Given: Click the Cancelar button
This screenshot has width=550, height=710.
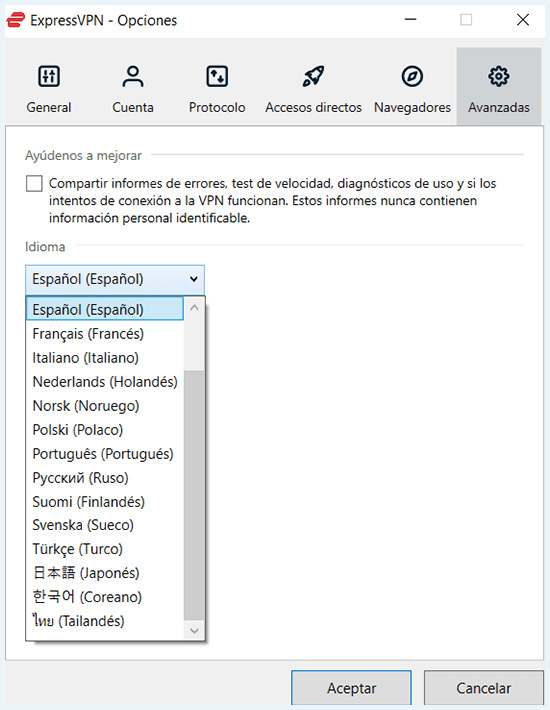Looking at the screenshot, I should click(x=483, y=688).
